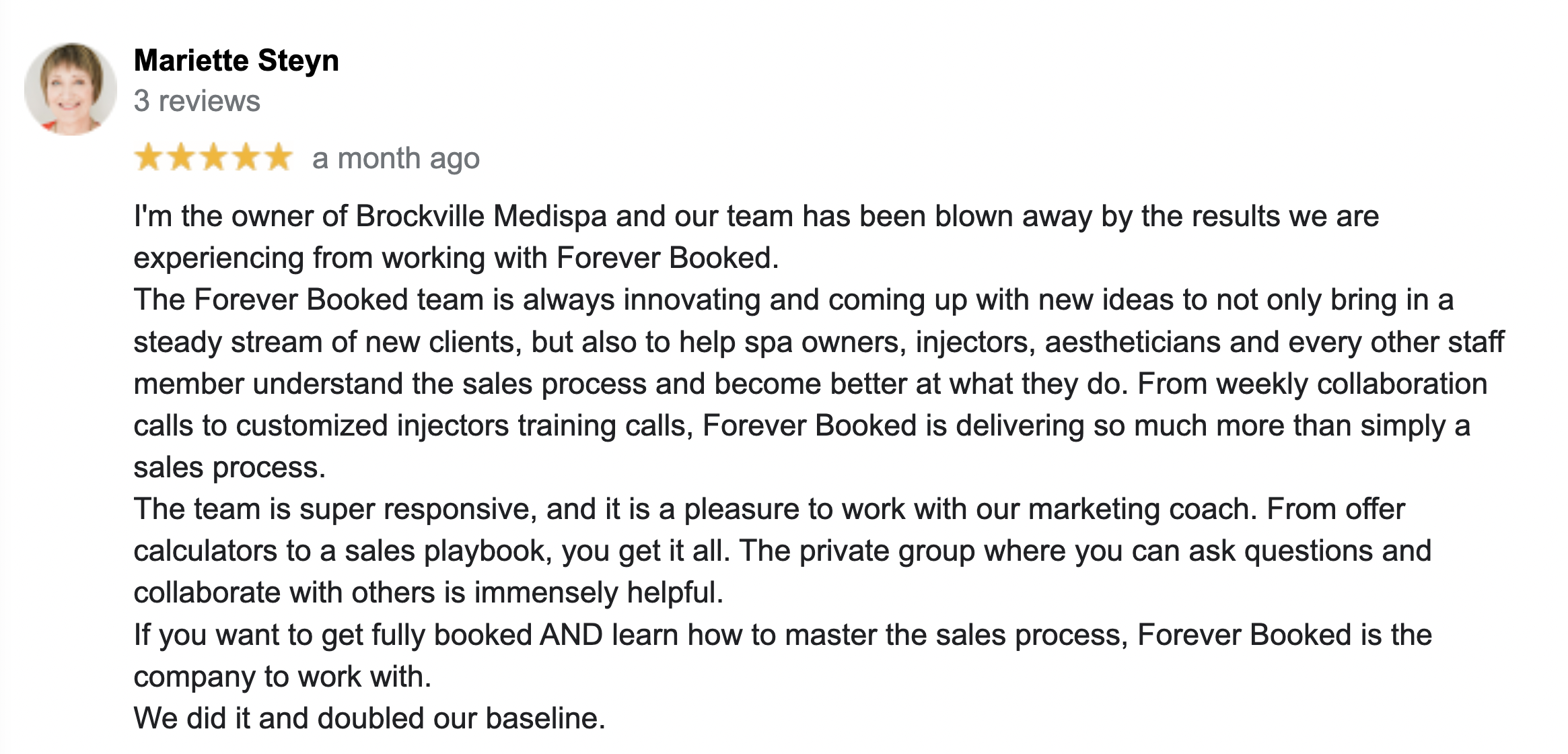Open Mariette Steyn's profile photo
The image size is (1568, 754).
70,89
